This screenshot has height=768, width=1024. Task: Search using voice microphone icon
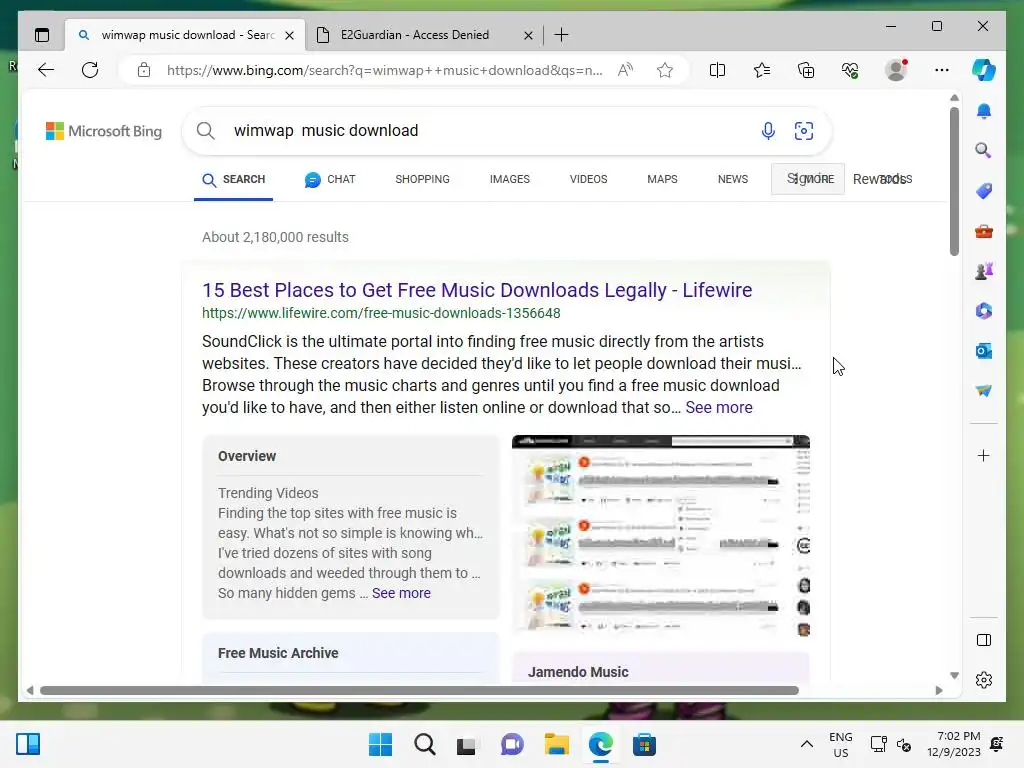click(x=768, y=131)
